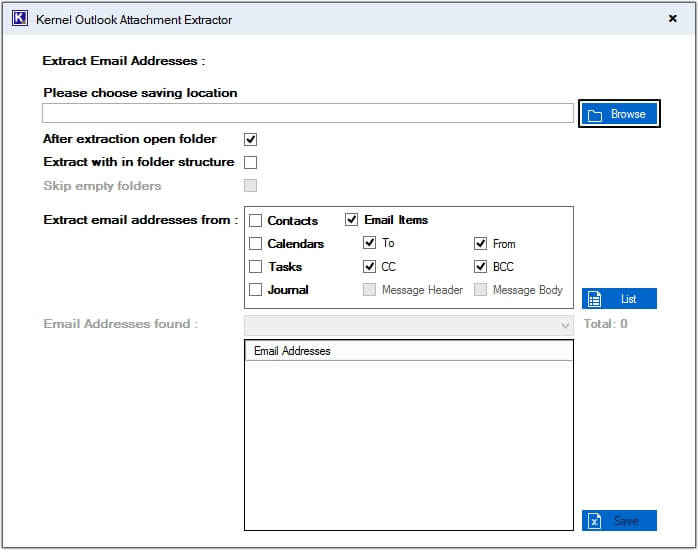Viewport: 699px width, 551px height.
Task: Uncheck the BCC checkbox
Action: coord(481,267)
